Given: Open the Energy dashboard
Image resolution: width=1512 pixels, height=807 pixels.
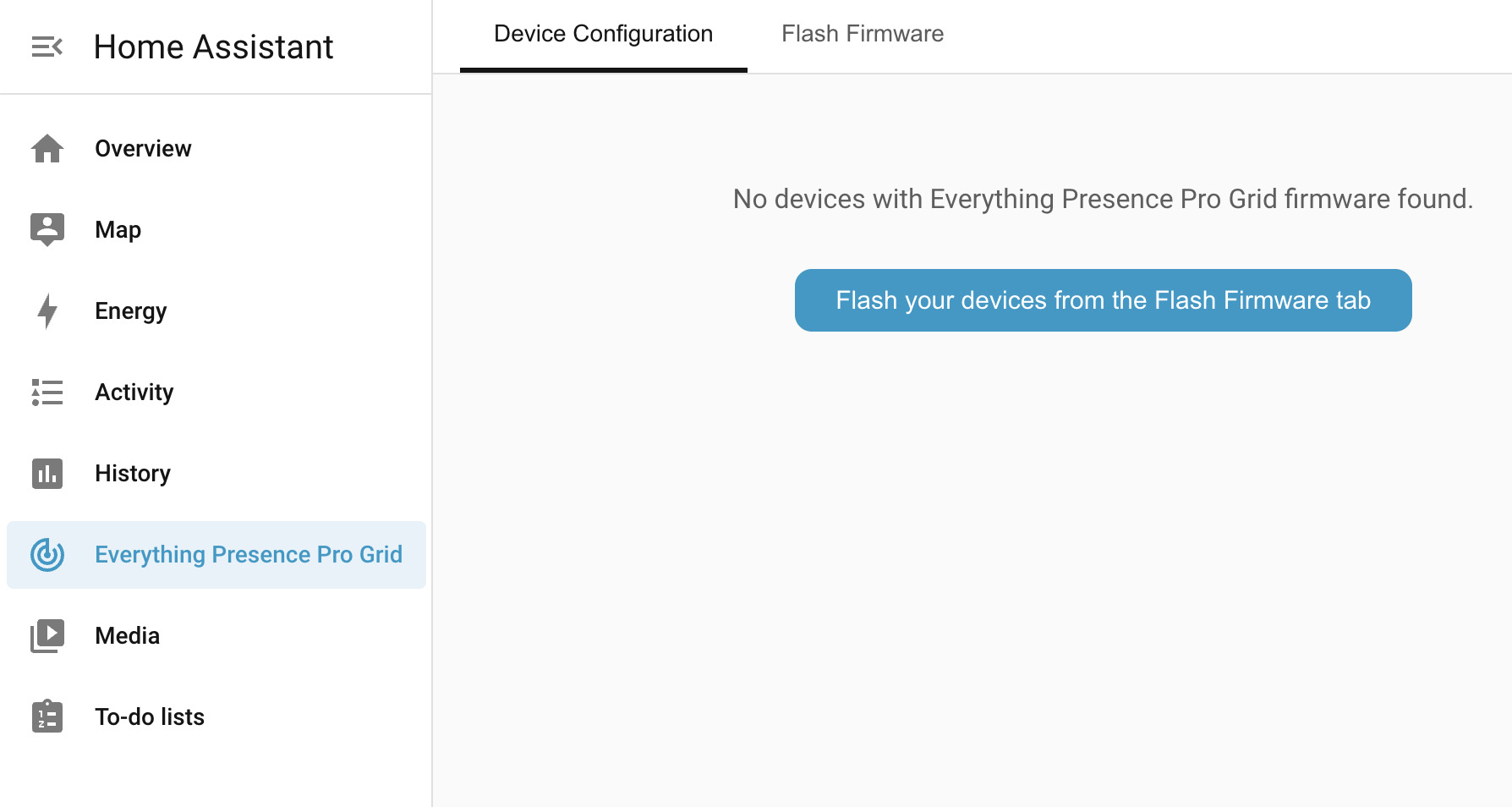Looking at the screenshot, I should (x=130, y=310).
